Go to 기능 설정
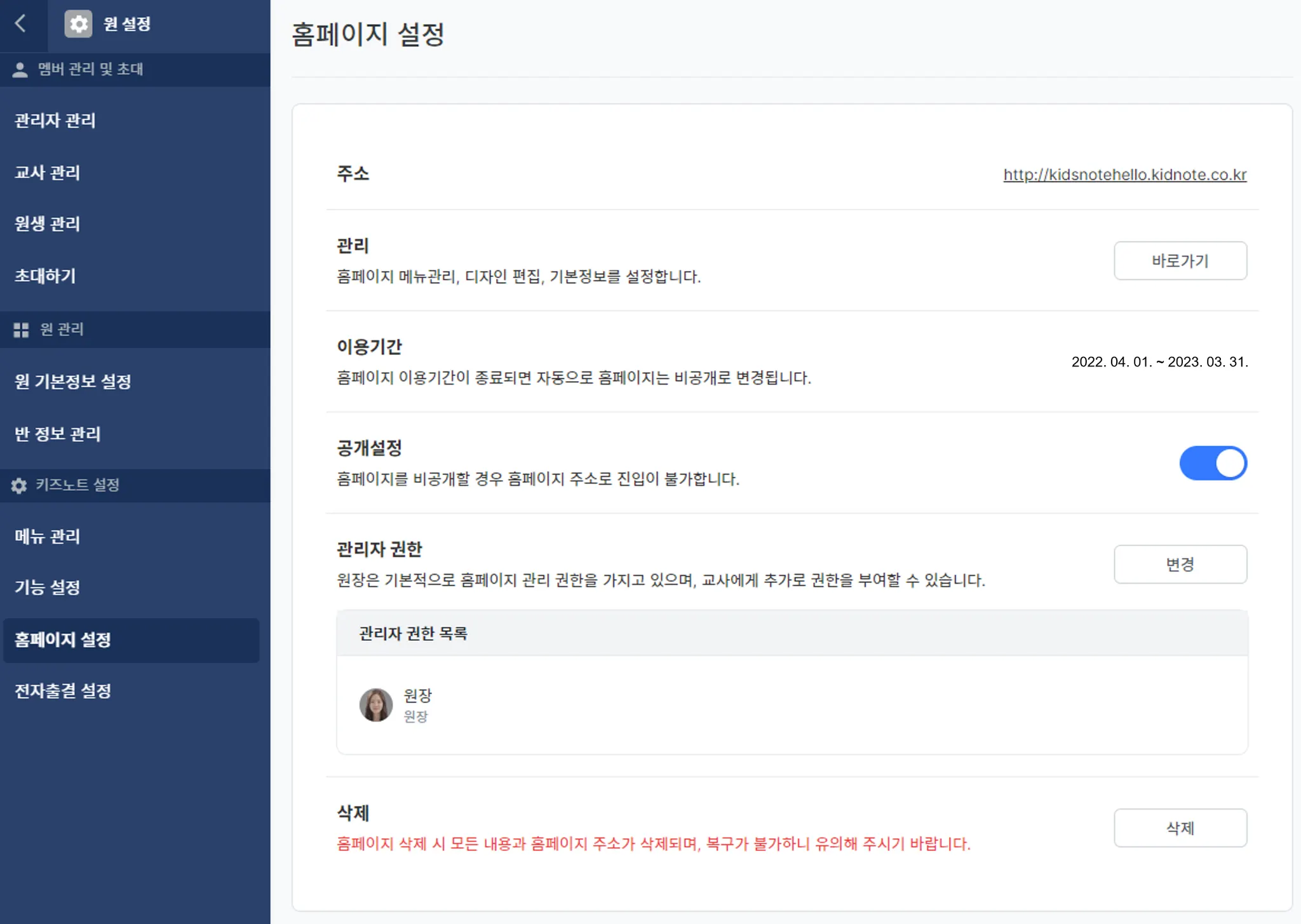Viewport: 1301px width, 924px height. [48, 587]
